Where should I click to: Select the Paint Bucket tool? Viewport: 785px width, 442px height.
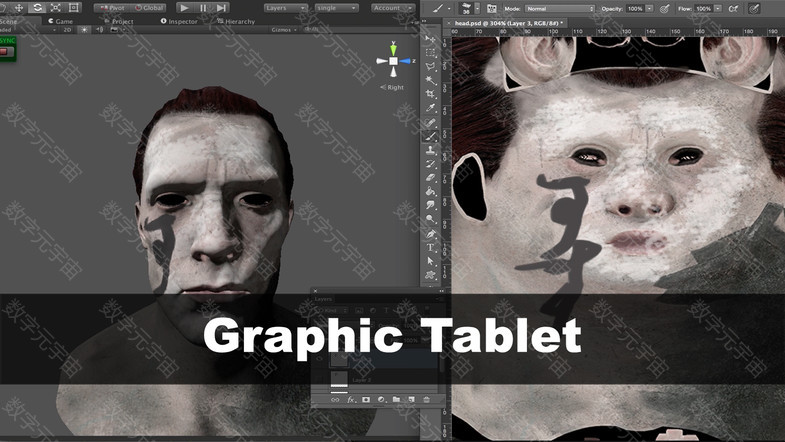click(430, 191)
